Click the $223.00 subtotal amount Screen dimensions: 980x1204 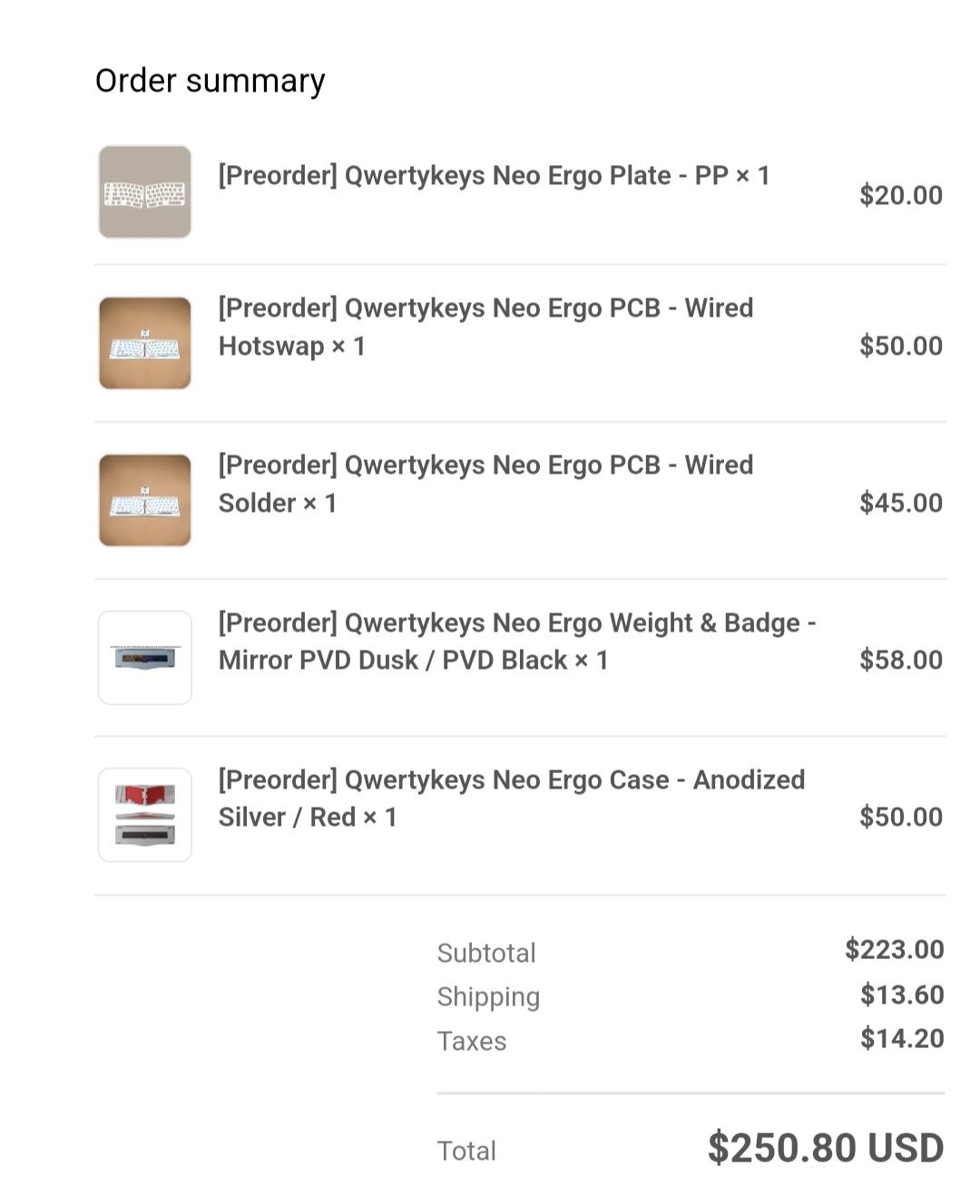pos(894,949)
